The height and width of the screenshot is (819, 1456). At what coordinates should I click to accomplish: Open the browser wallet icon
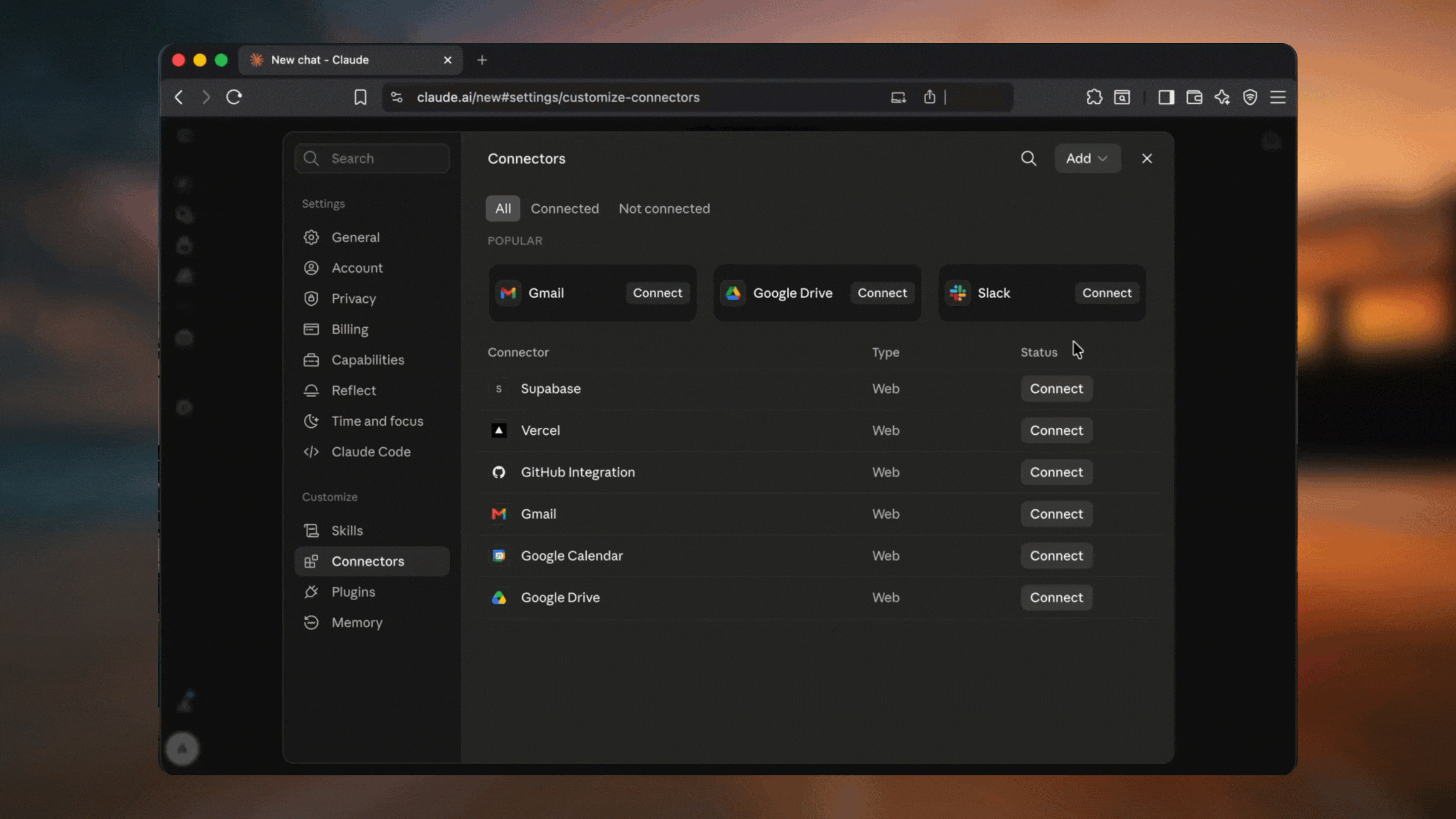point(1194,97)
